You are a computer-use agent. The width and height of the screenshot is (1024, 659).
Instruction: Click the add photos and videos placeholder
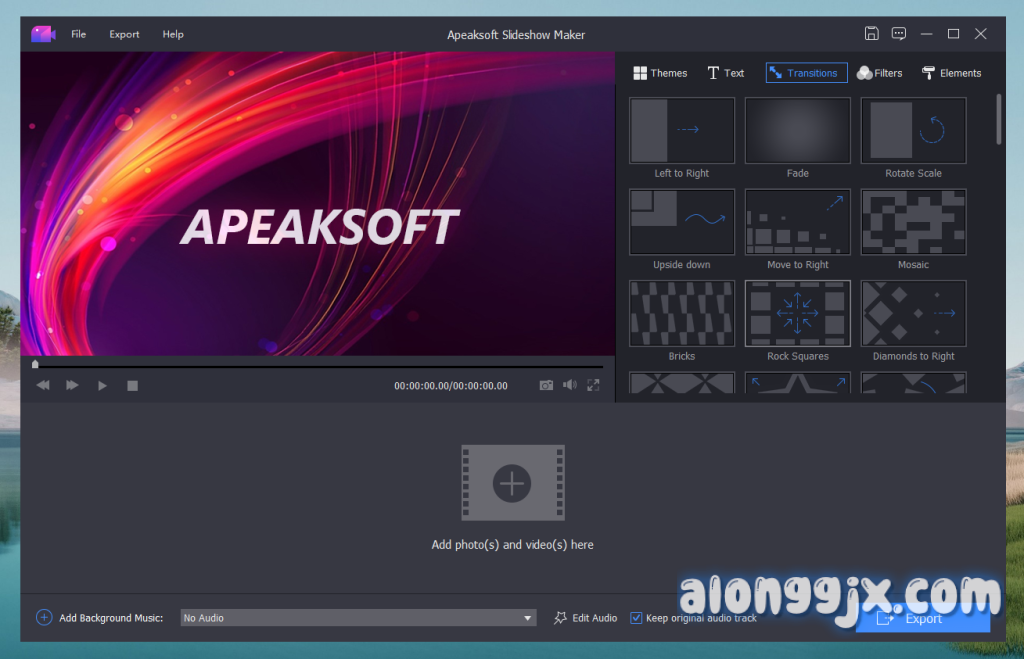pyautogui.click(x=512, y=483)
